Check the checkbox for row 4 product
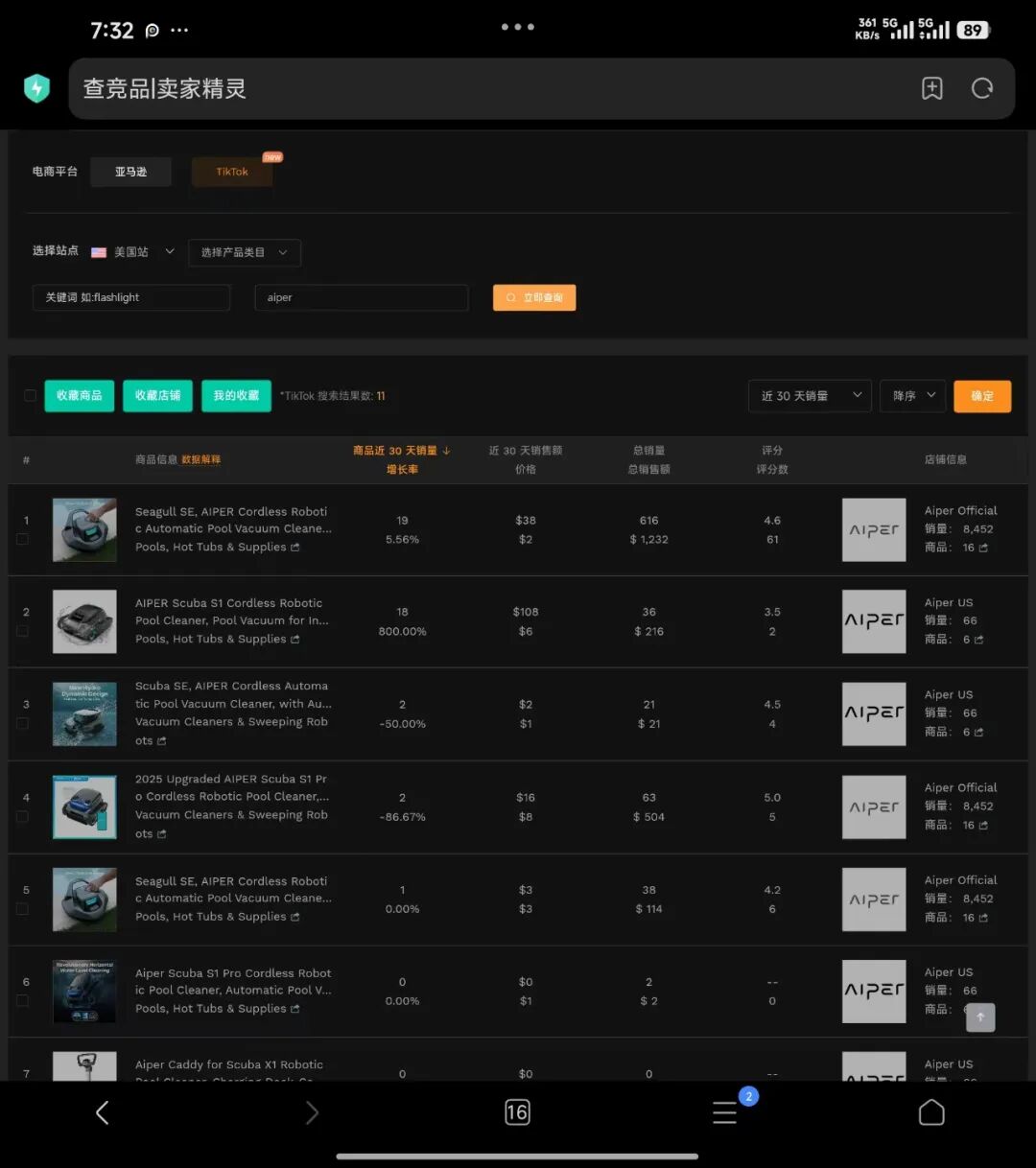The width and height of the screenshot is (1036, 1168). tap(22, 816)
